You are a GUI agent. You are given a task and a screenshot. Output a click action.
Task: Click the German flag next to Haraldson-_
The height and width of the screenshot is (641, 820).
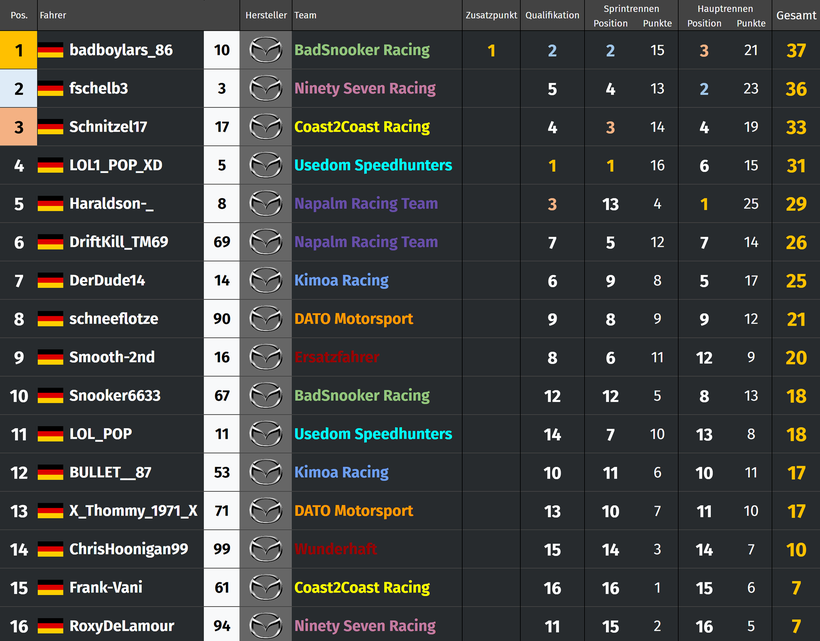click(x=51, y=203)
